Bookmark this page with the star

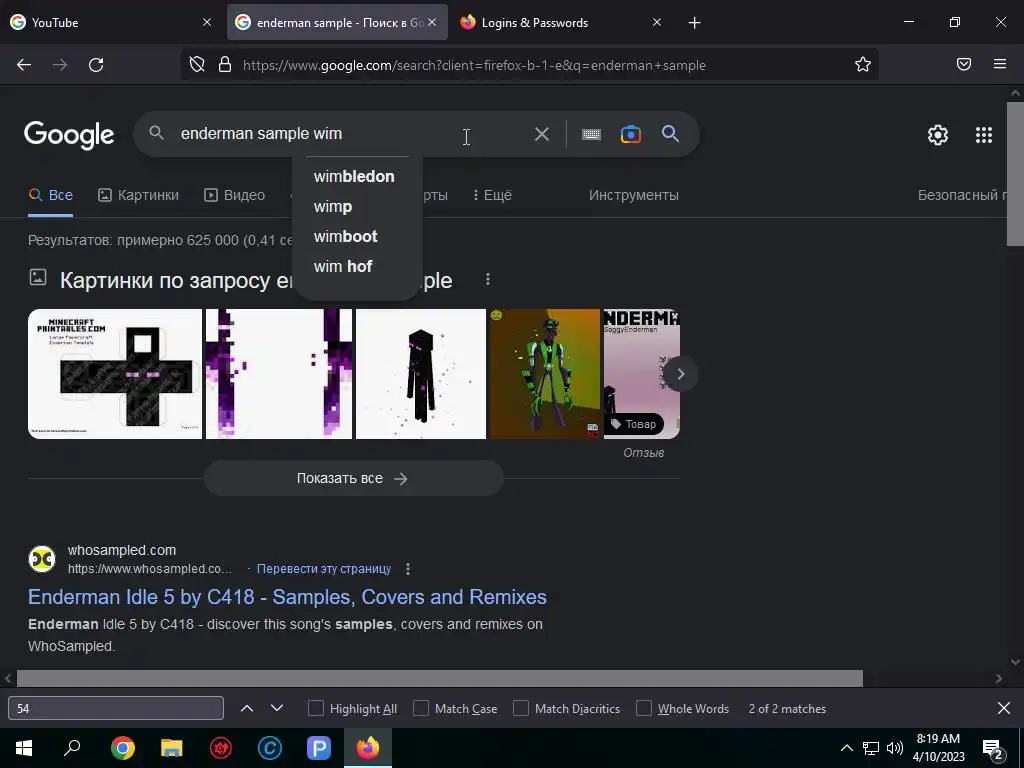(x=863, y=64)
